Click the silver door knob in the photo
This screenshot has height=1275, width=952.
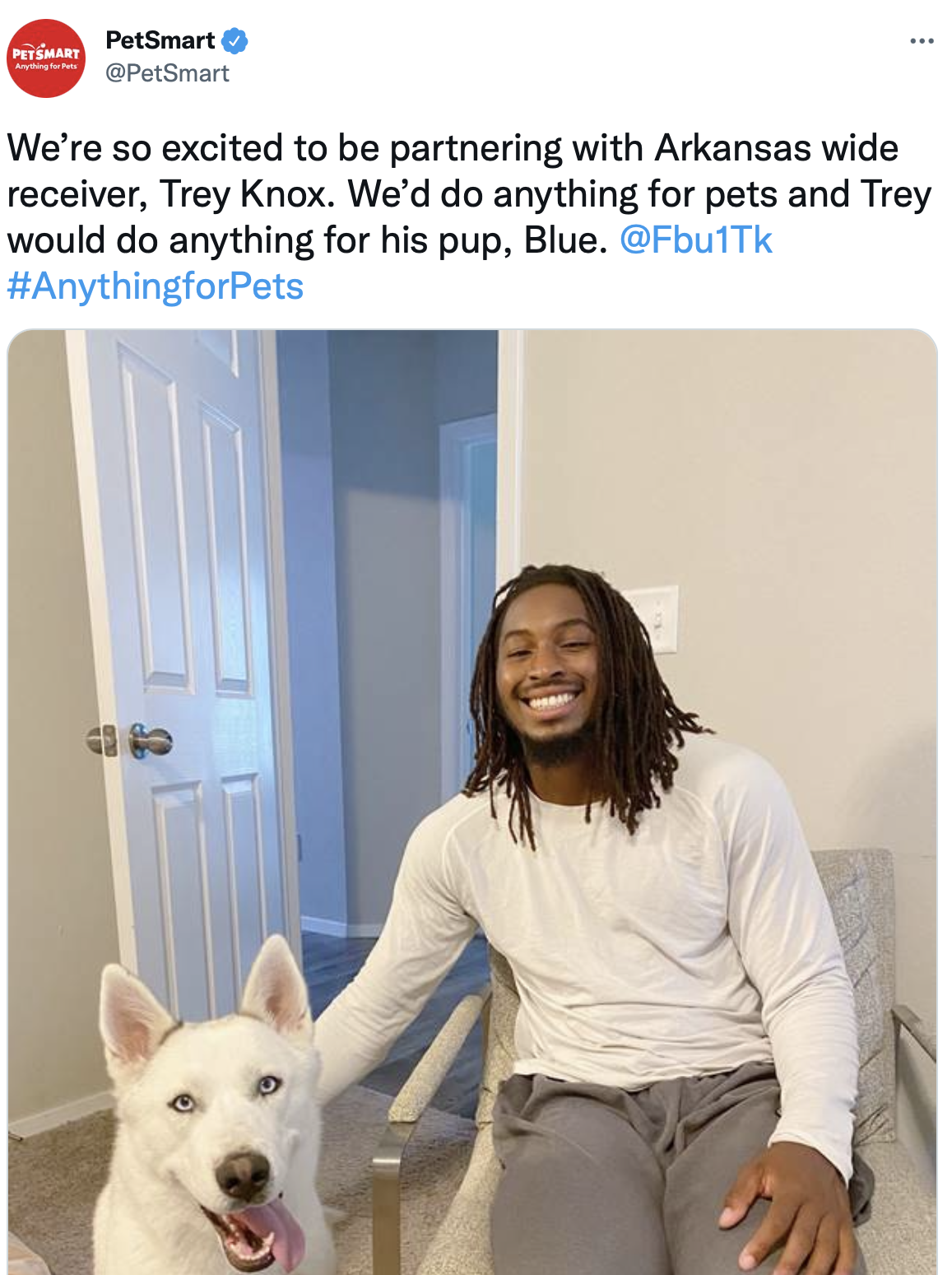point(151,741)
